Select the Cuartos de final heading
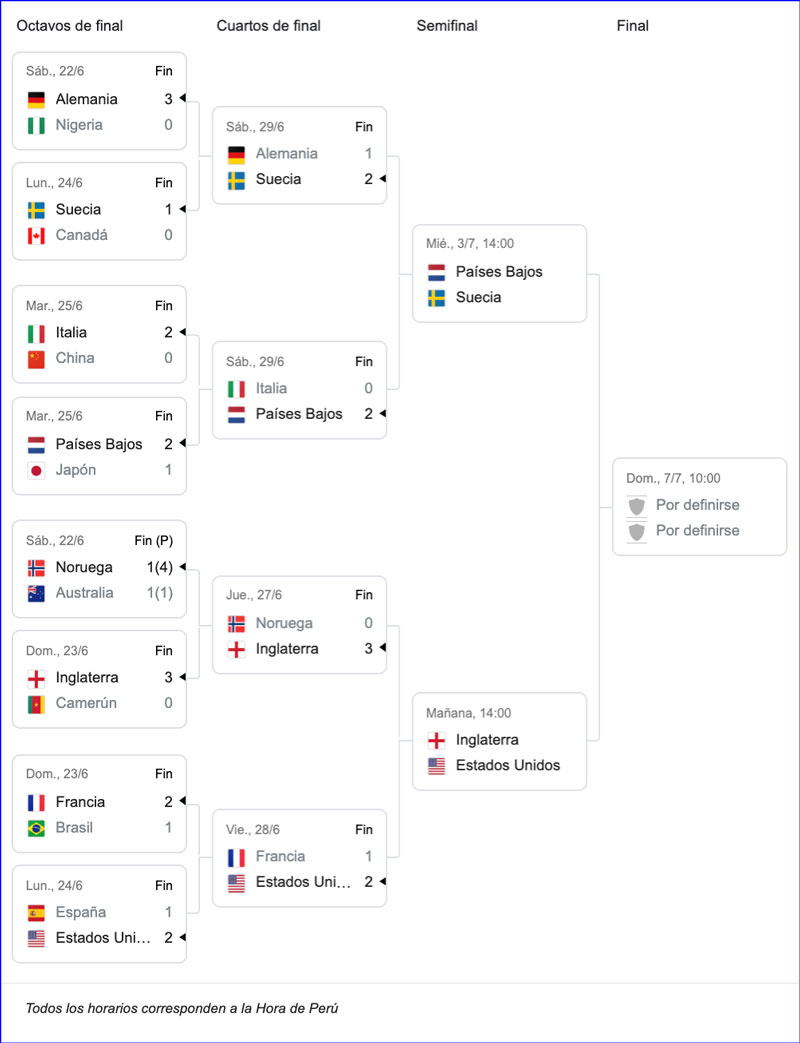The width and height of the screenshot is (800, 1043). pyautogui.click(x=269, y=26)
